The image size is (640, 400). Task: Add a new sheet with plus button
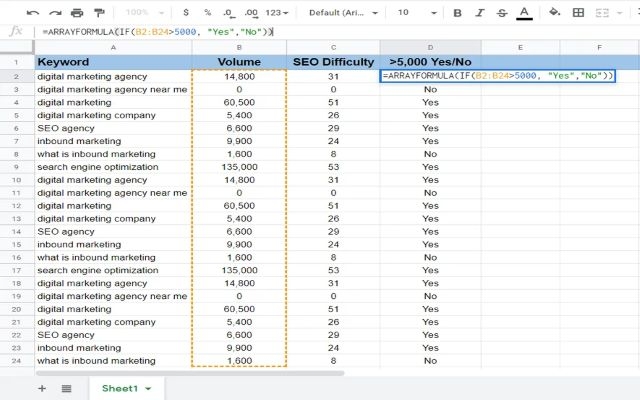(x=42, y=388)
